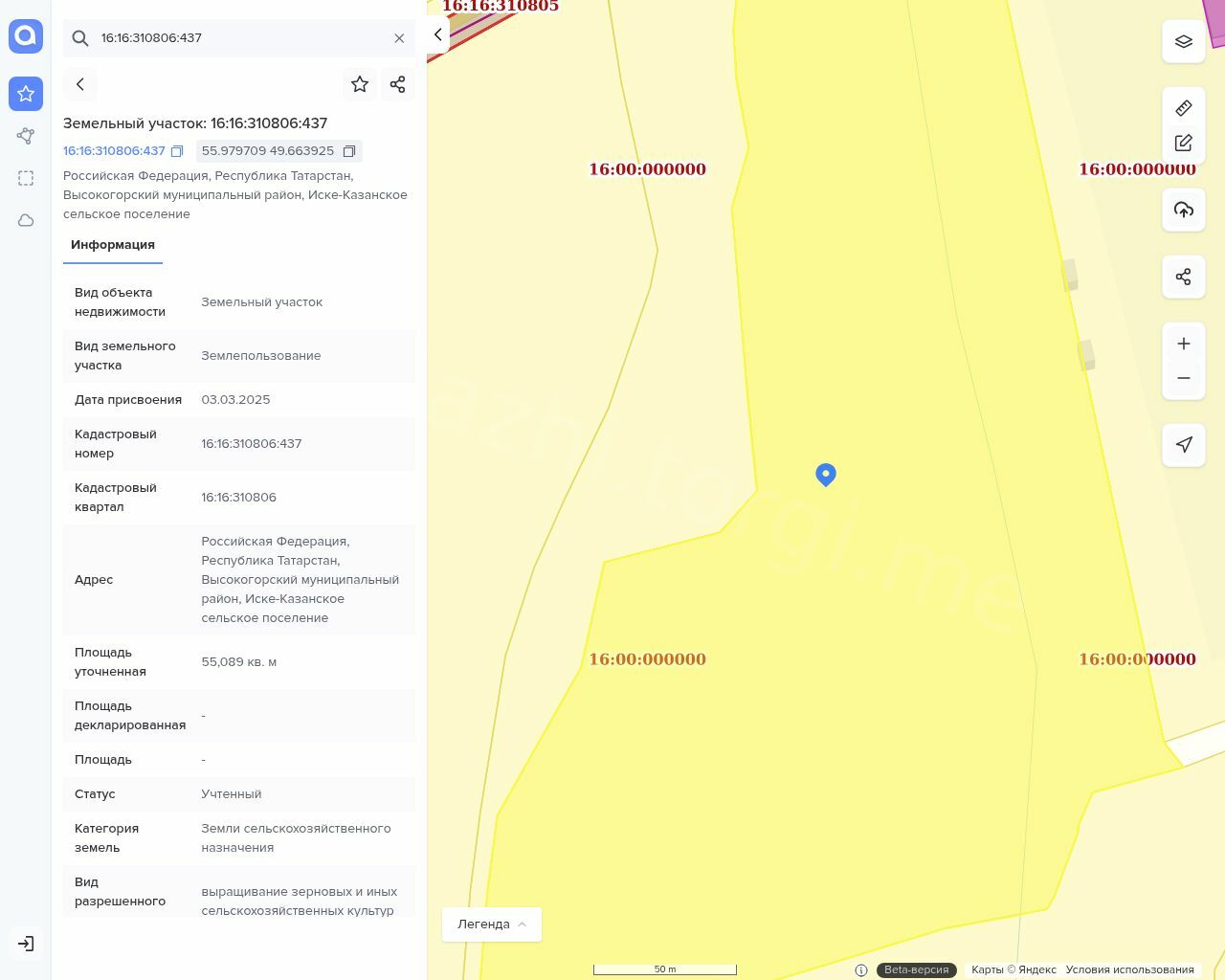Click cadastral number link 16:16:310806:437
The image size is (1225, 980).
point(114,151)
